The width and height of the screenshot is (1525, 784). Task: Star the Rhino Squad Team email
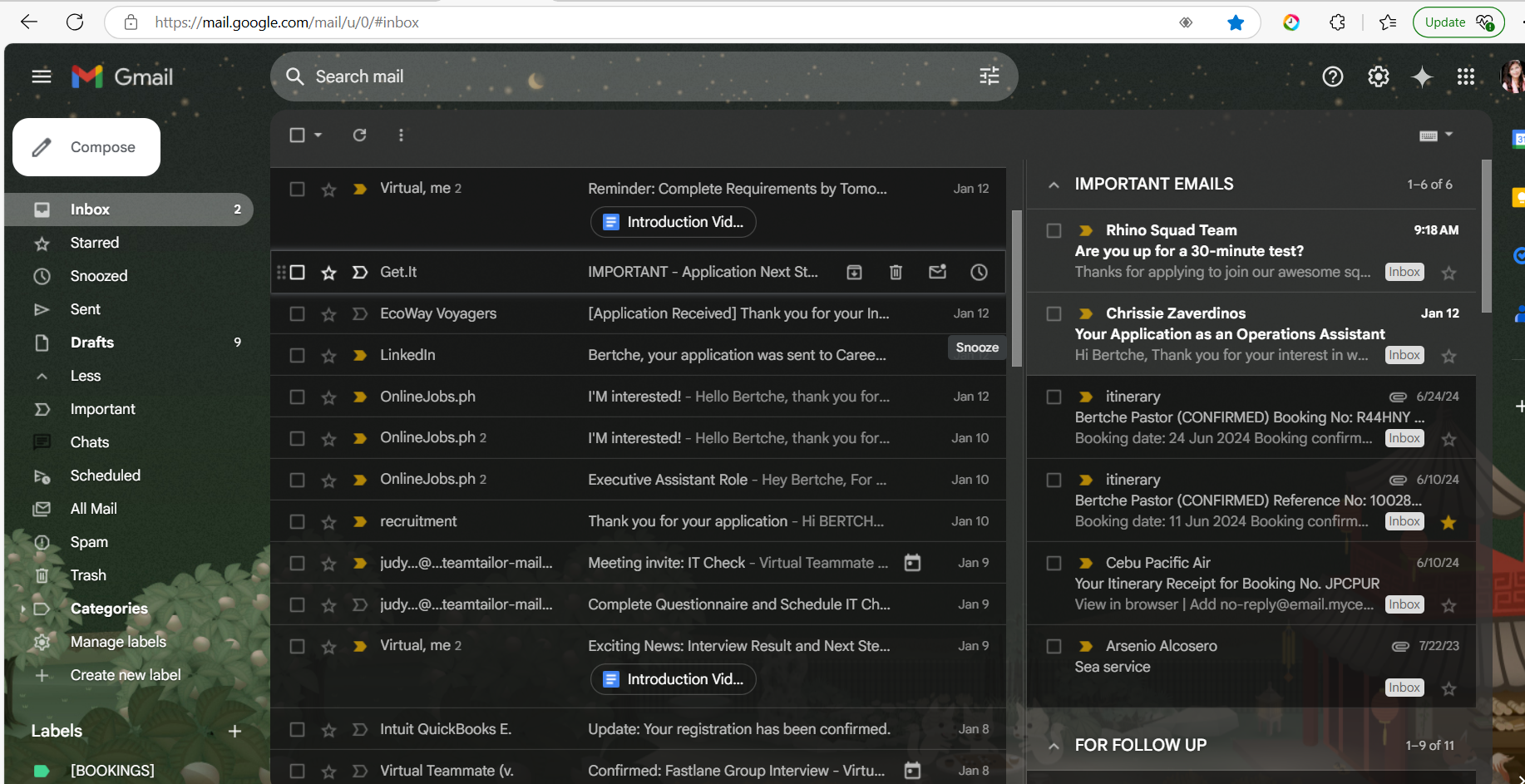coord(1449,273)
